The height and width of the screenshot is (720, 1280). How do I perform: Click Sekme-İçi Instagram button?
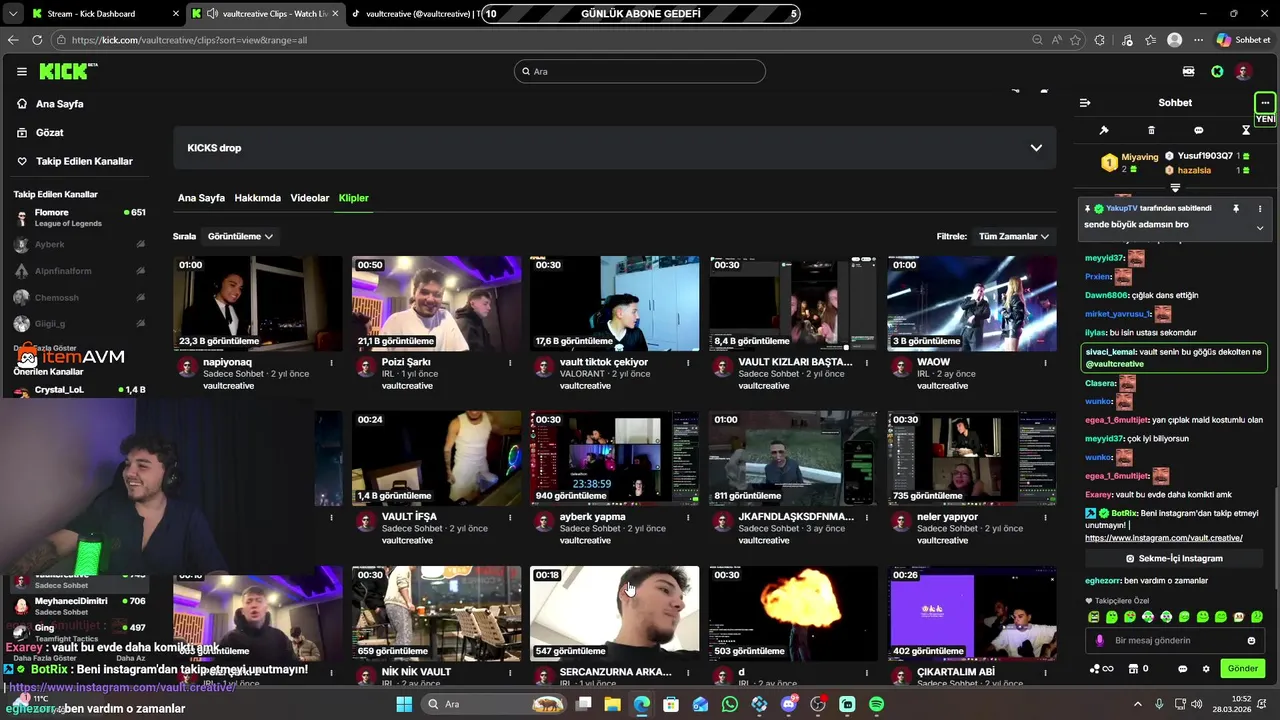pyautogui.click(x=1175, y=558)
